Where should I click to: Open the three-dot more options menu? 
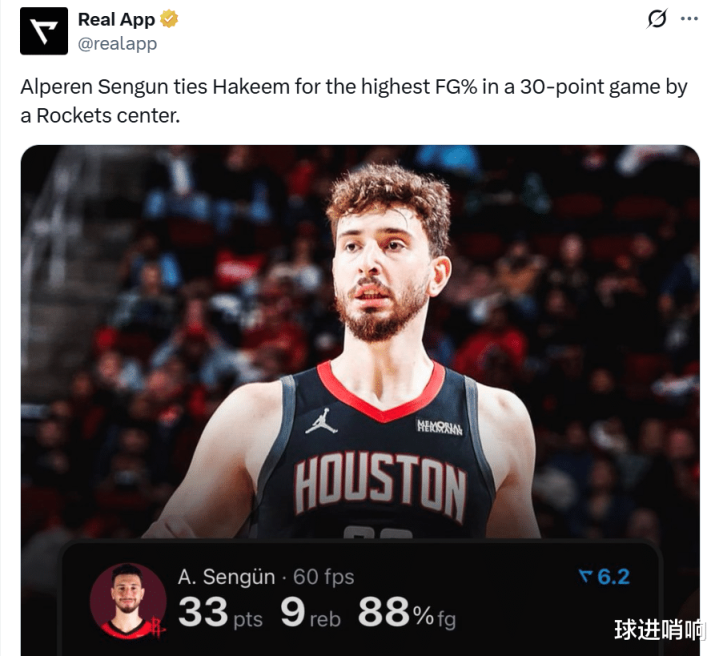(x=689, y=19)
